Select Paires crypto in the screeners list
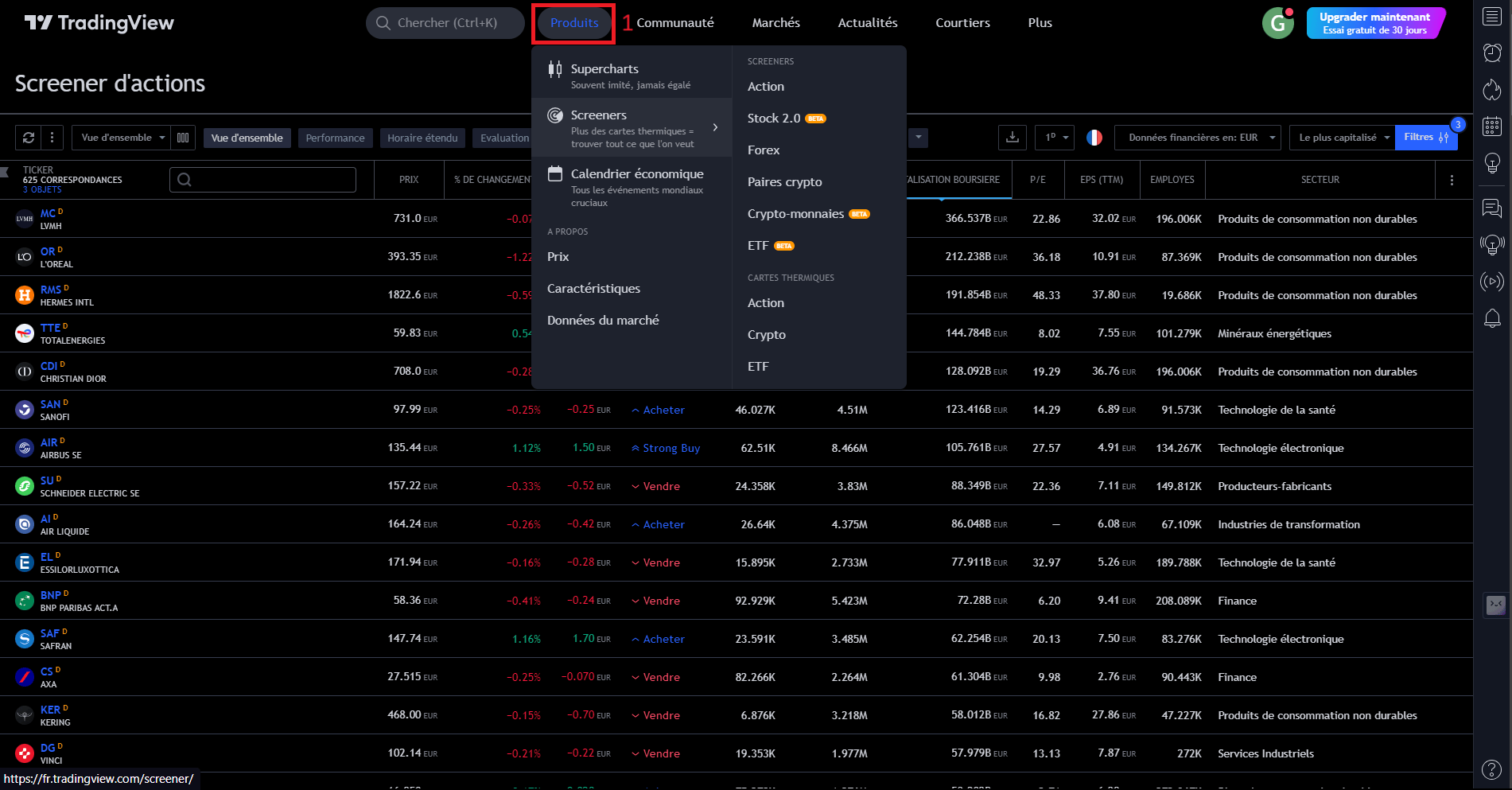Screen dimensions: 1512x790 [784, 182]
